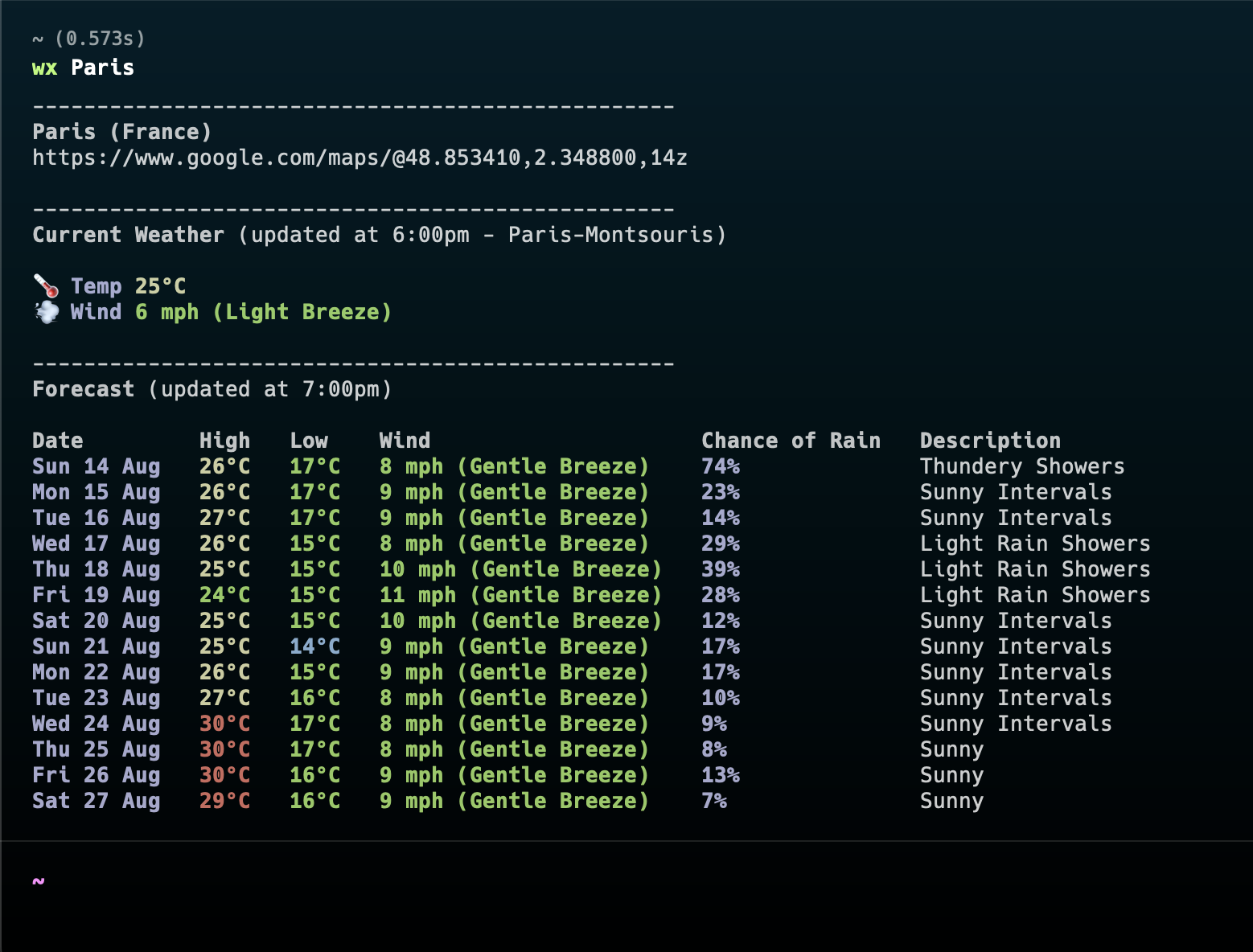The image size is (1253, 952).
Task: Click the 'Description' column header
Action: point(990,441)
